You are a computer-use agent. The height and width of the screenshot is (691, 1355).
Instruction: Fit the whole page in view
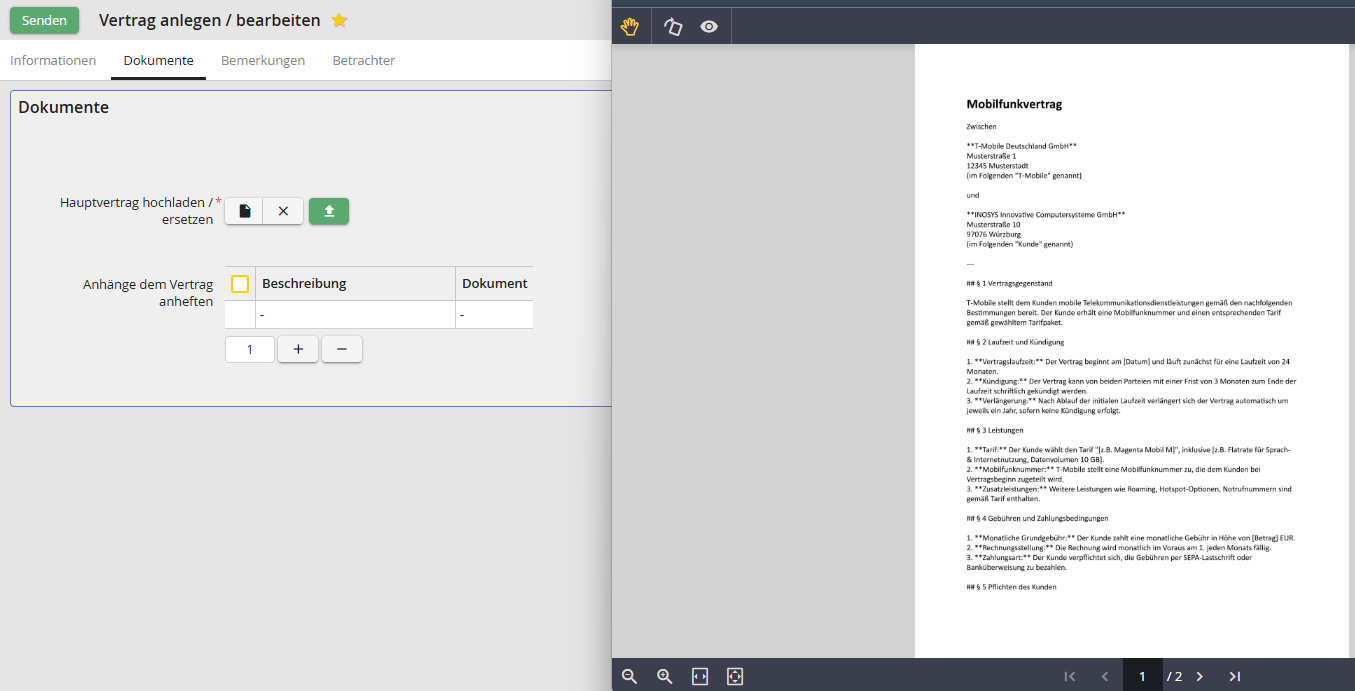click(x=735, y=676)
